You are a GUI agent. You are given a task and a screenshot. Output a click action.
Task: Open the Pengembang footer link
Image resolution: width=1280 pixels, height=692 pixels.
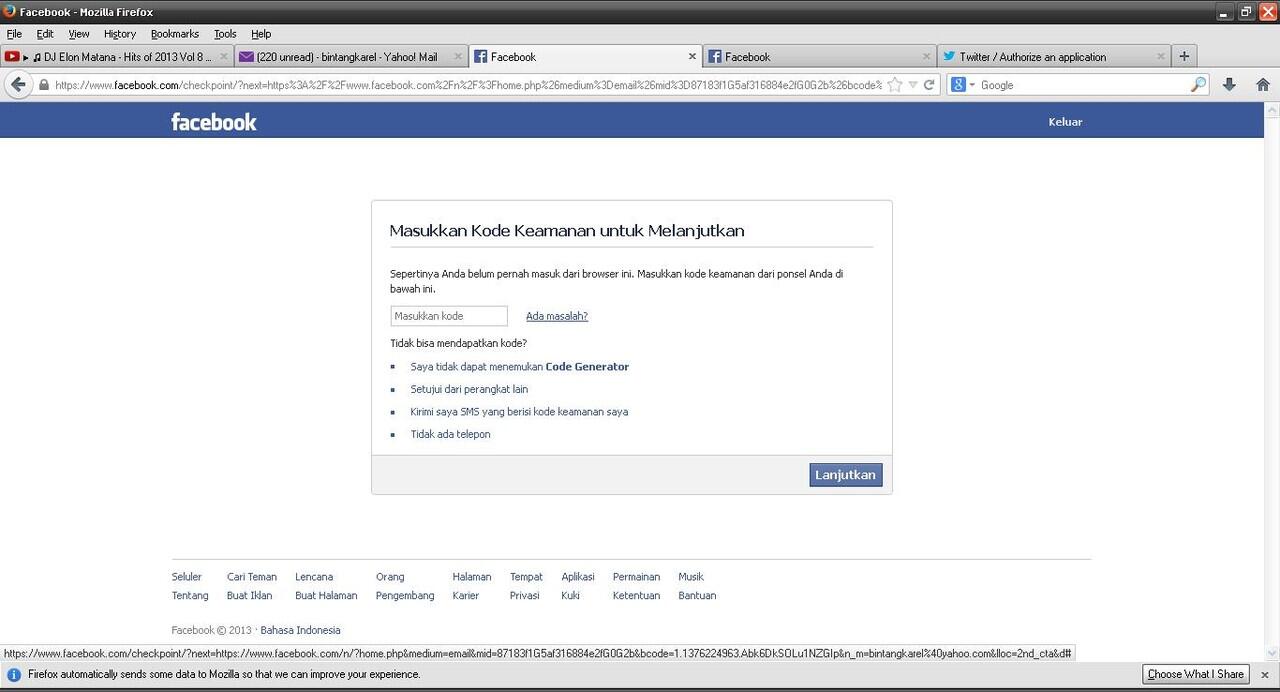pos(405,596)
